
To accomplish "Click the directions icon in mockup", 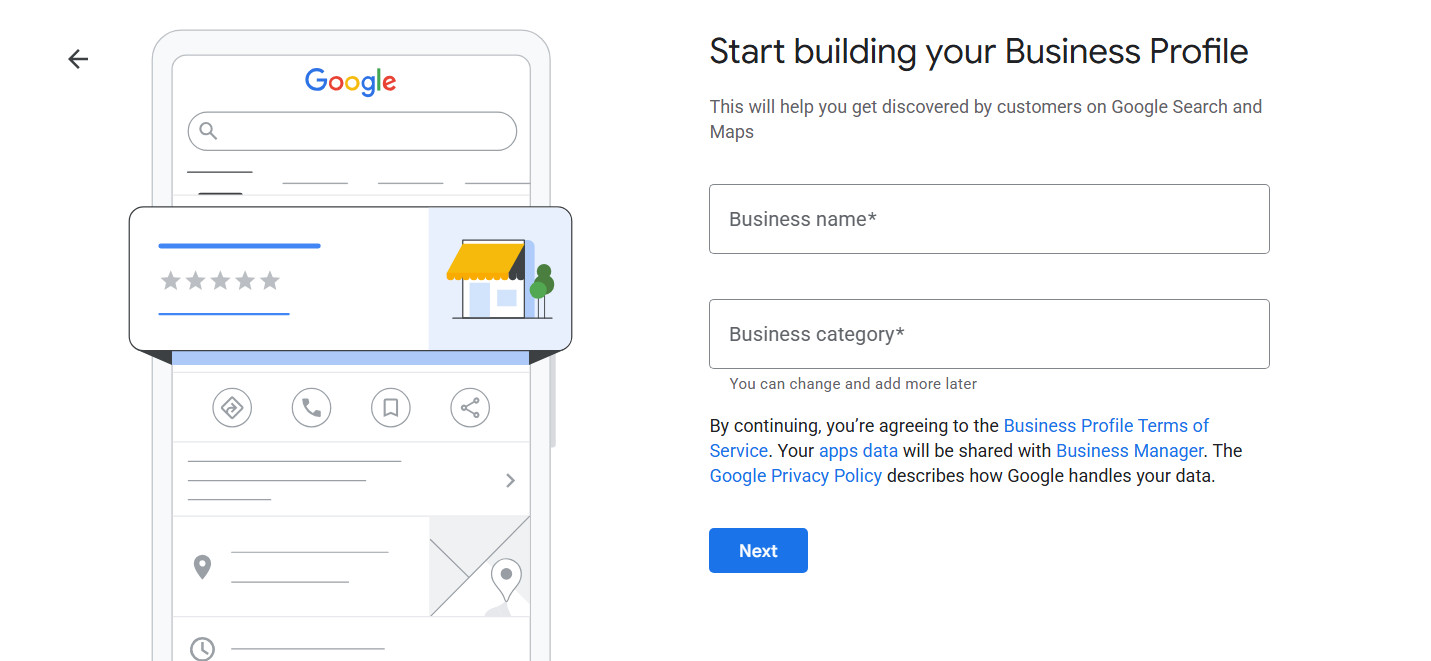I will (232, 408).
